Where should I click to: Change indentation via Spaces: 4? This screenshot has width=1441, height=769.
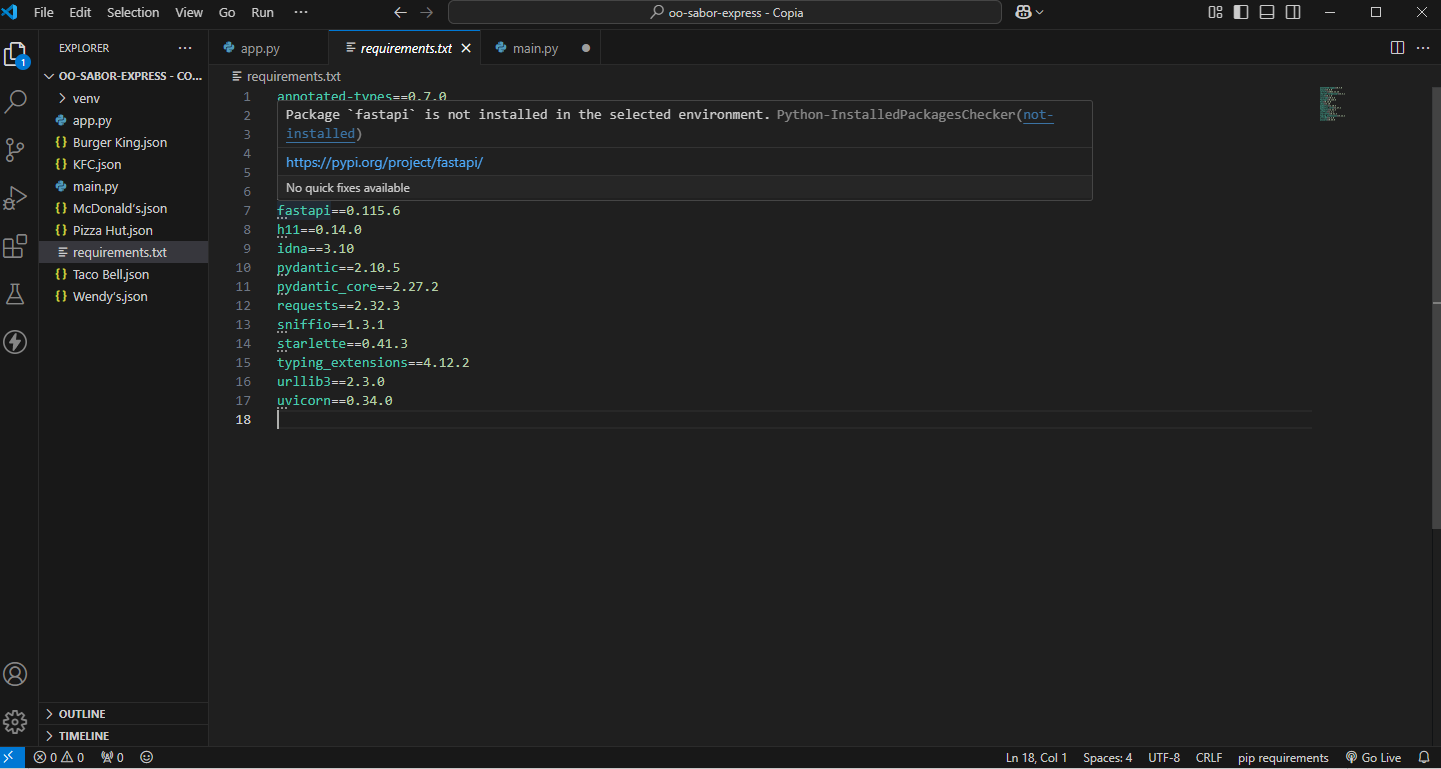click(x=1108, y=758)
